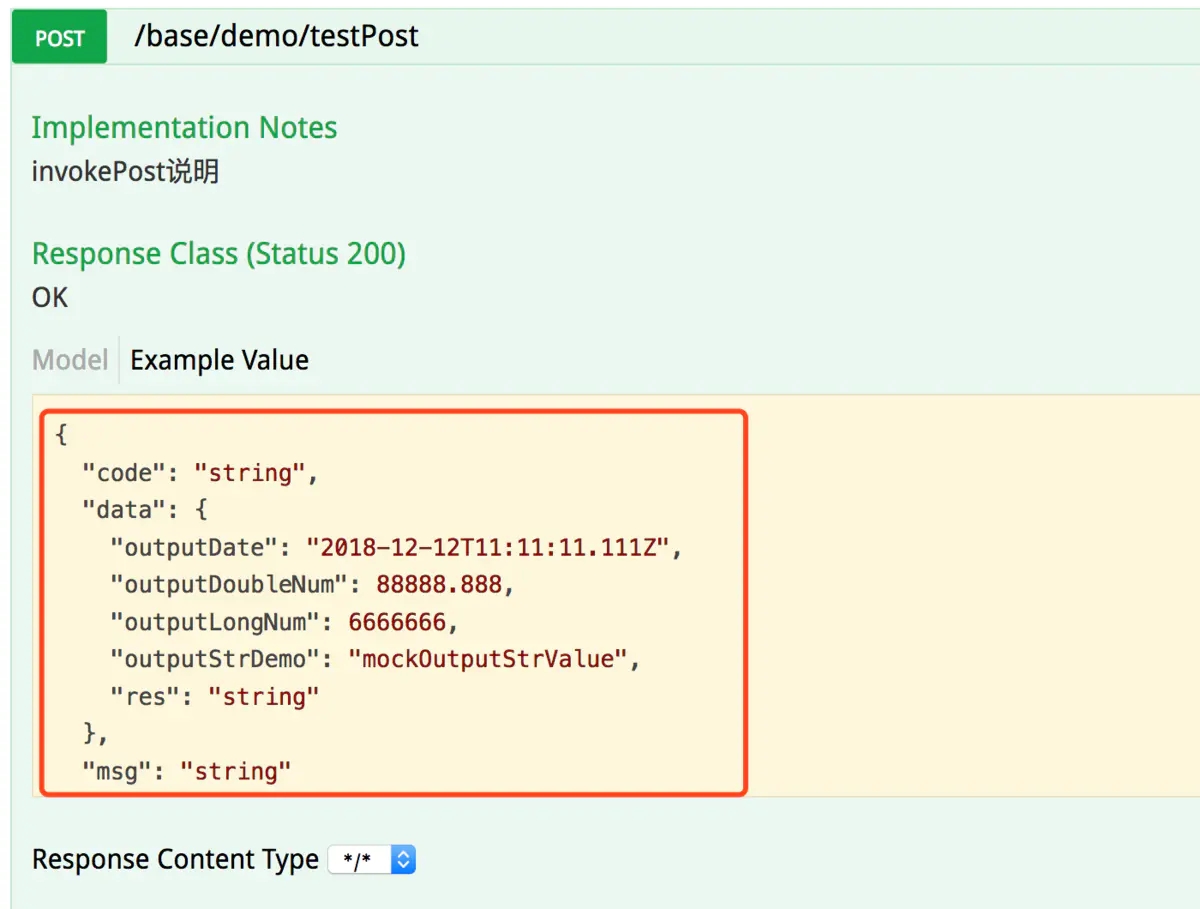Click the Response Content Type stepper arrows
The image size is (1200, 909).
click(404, 859)
